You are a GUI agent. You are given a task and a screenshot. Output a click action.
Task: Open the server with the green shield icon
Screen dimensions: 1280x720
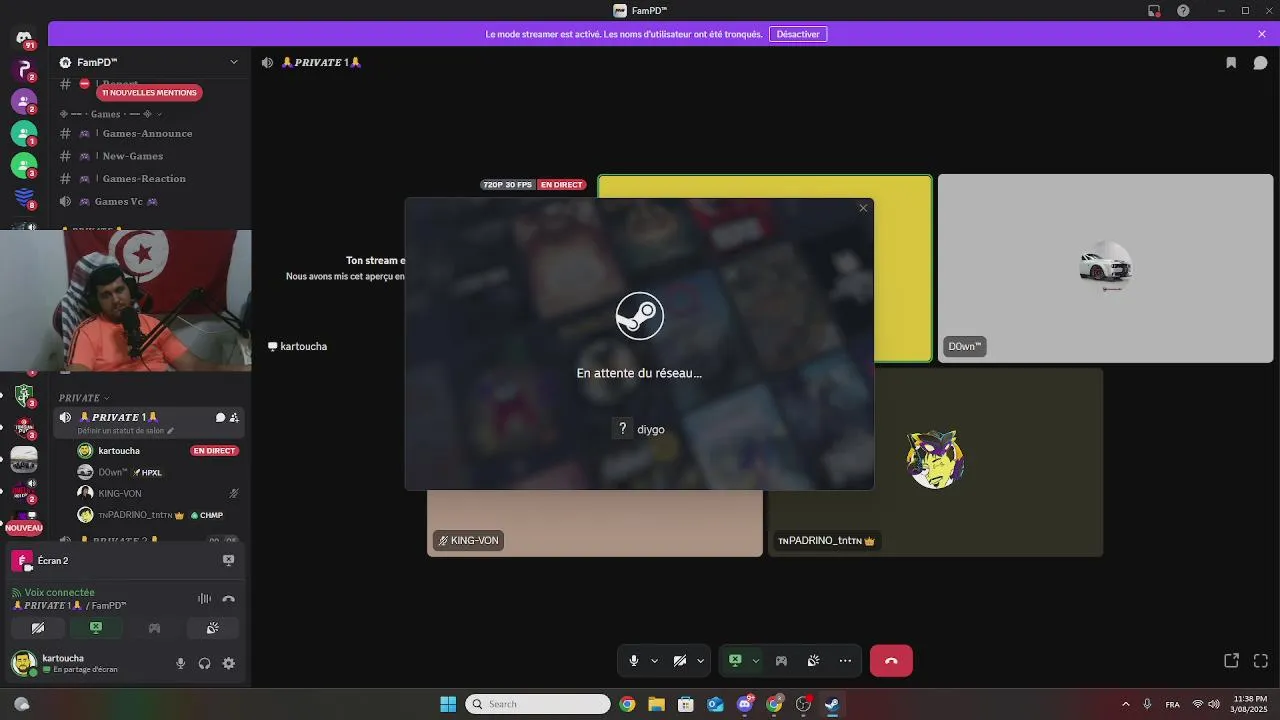pyautogui.click(x=24, y=396)
